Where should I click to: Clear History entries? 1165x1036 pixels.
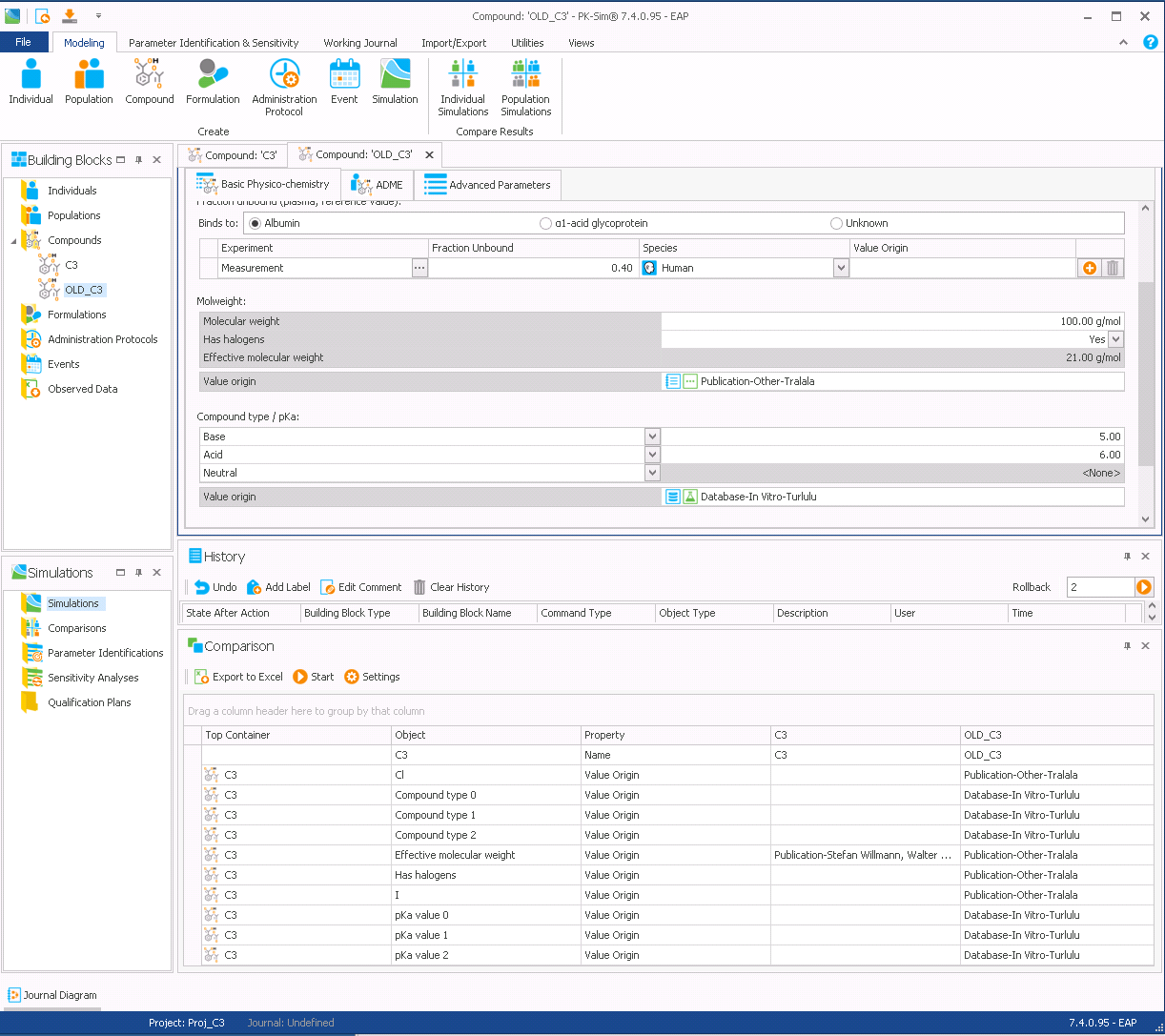tap(451, 587)
